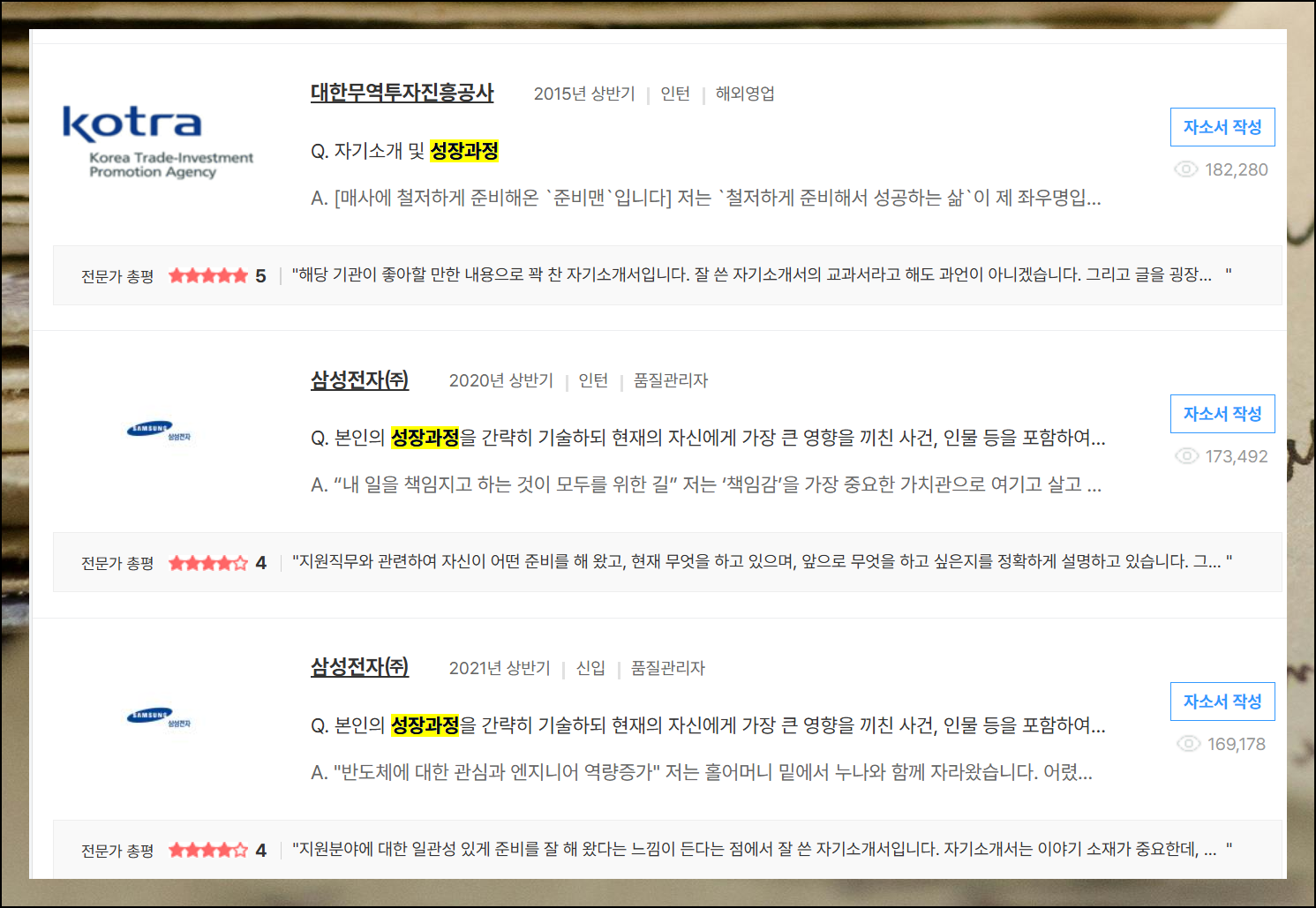Click 자소서 작성 button for the kotra entry
The width and height of the screenshot is (1316, 908).
click(x=1222, y=127)
